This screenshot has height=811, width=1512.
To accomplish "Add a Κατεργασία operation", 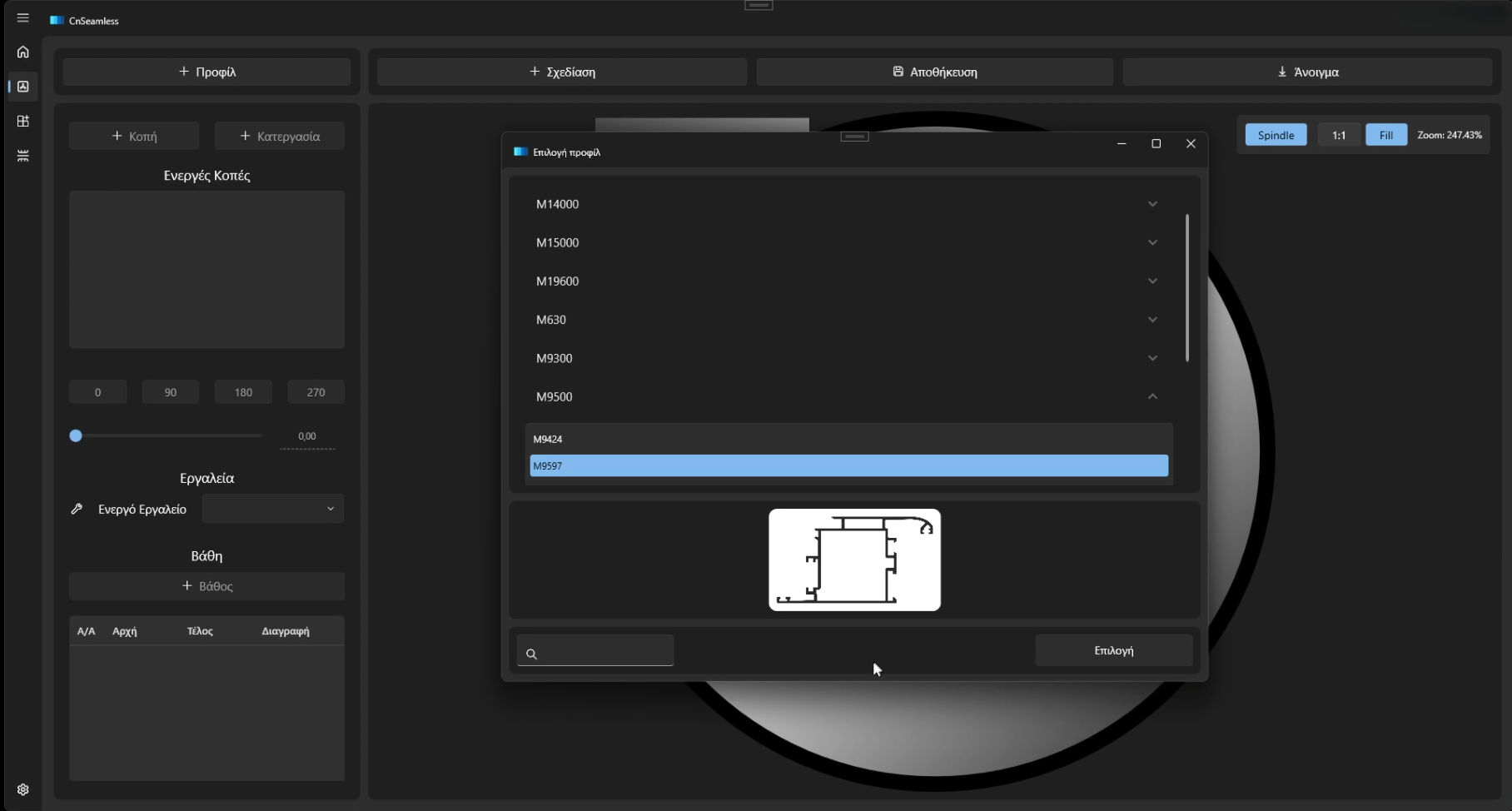I will coord(280,136).
